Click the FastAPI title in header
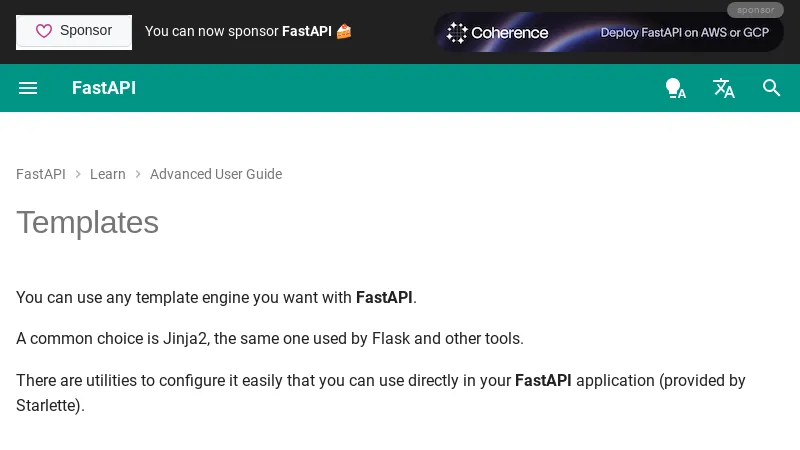The image size is (800, 450). (x=104, y=88)
